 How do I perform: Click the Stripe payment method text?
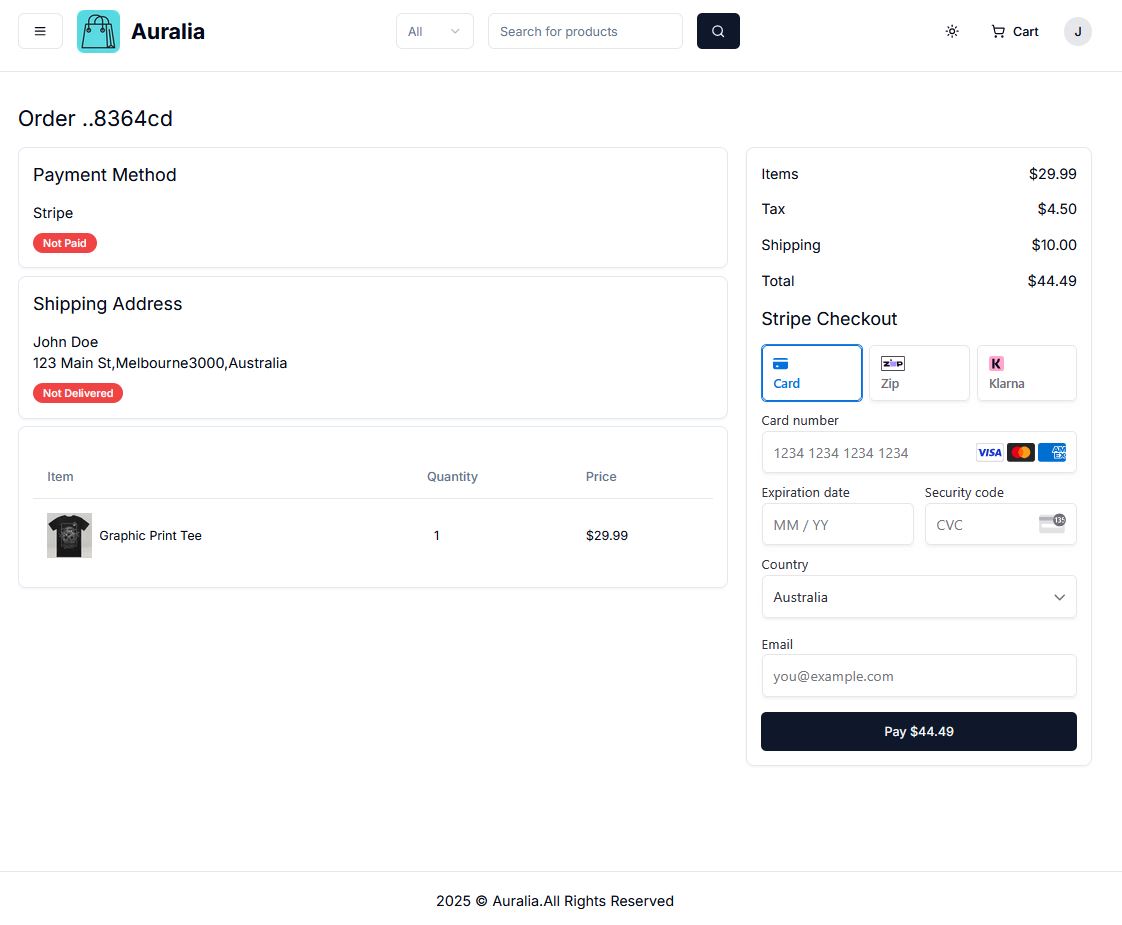(x=53, y=212)
